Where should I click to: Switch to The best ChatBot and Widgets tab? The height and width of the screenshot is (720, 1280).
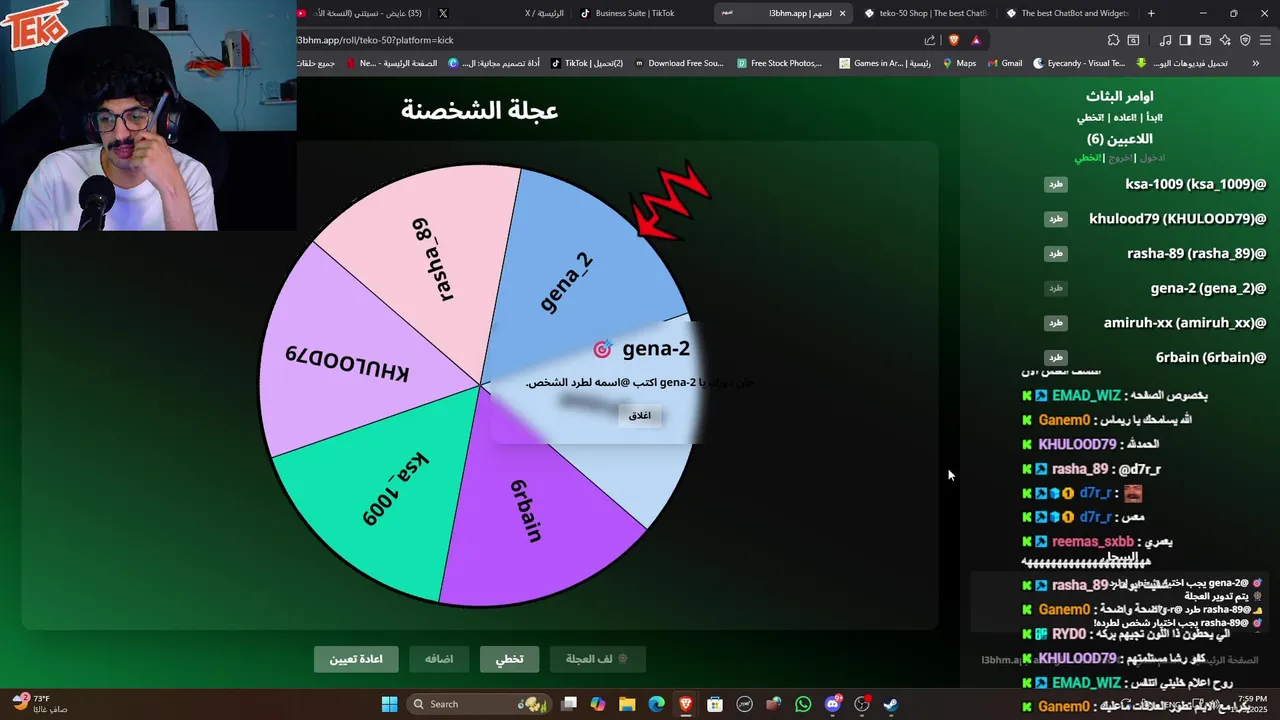(1067, 13)
